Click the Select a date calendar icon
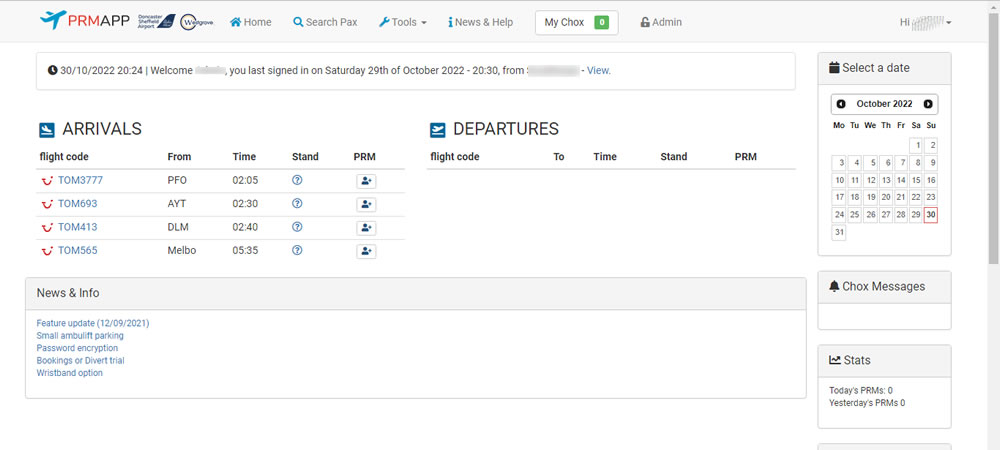 point(834,68)
